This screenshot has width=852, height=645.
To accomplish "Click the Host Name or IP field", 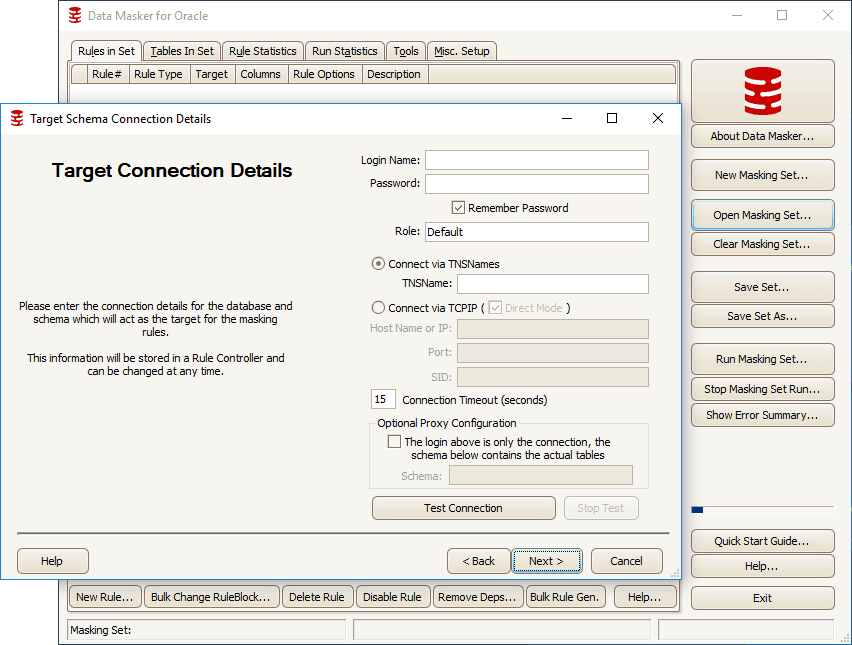I will tap(553, 329).
